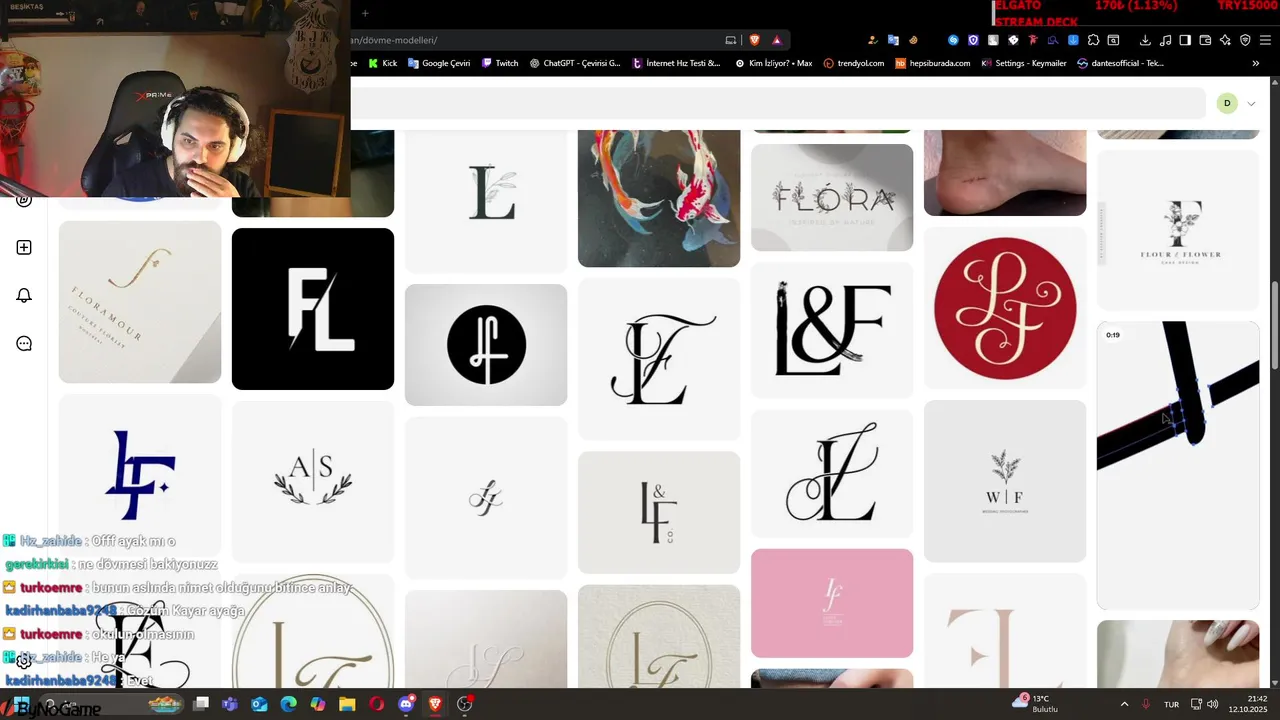Open the trendyol.com bookmark
The image size is (1280, 720).
tap(854, 63)
